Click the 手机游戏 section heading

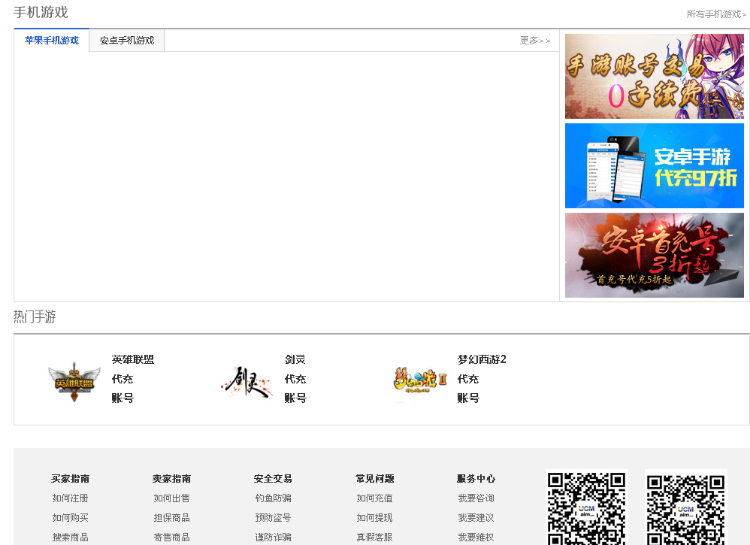[x=41, y=12]
